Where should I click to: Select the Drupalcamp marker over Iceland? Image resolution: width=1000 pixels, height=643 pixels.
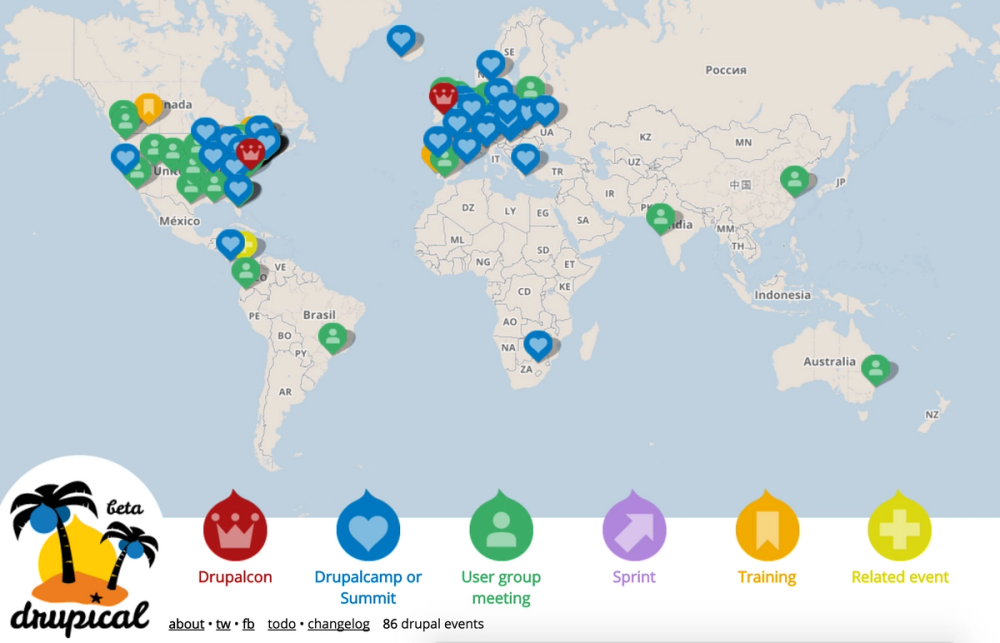click(401, 40)
